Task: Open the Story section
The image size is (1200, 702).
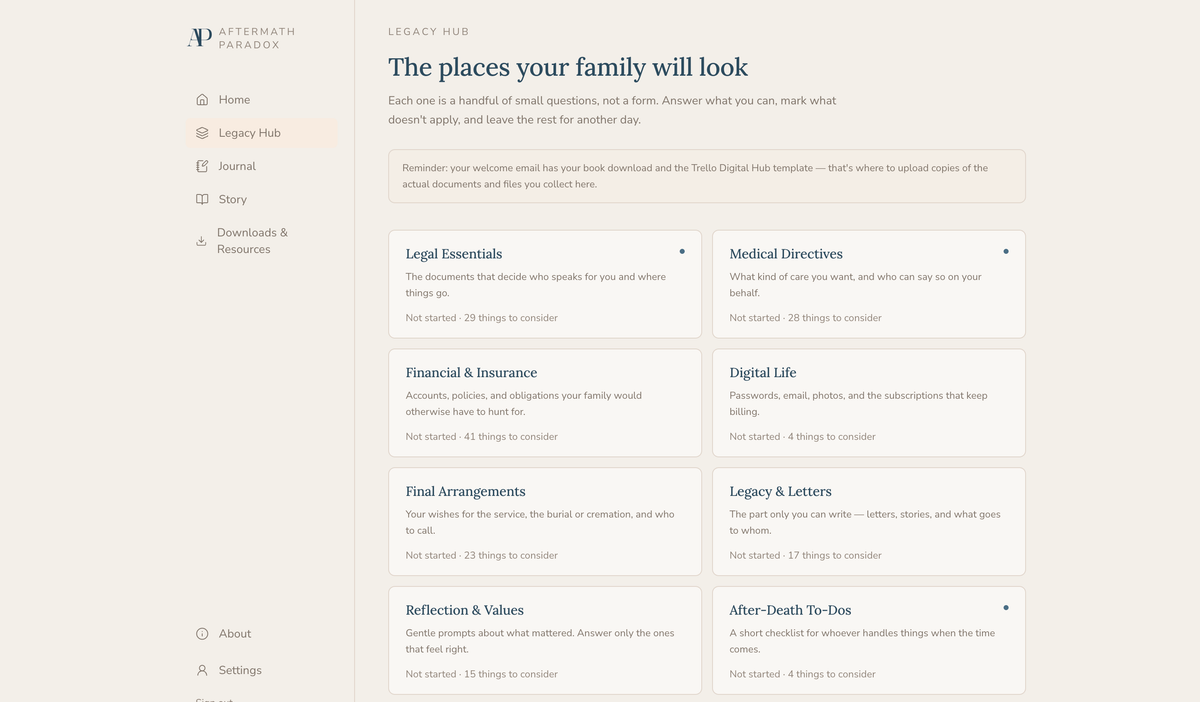Action: click(x=261, y=199)
